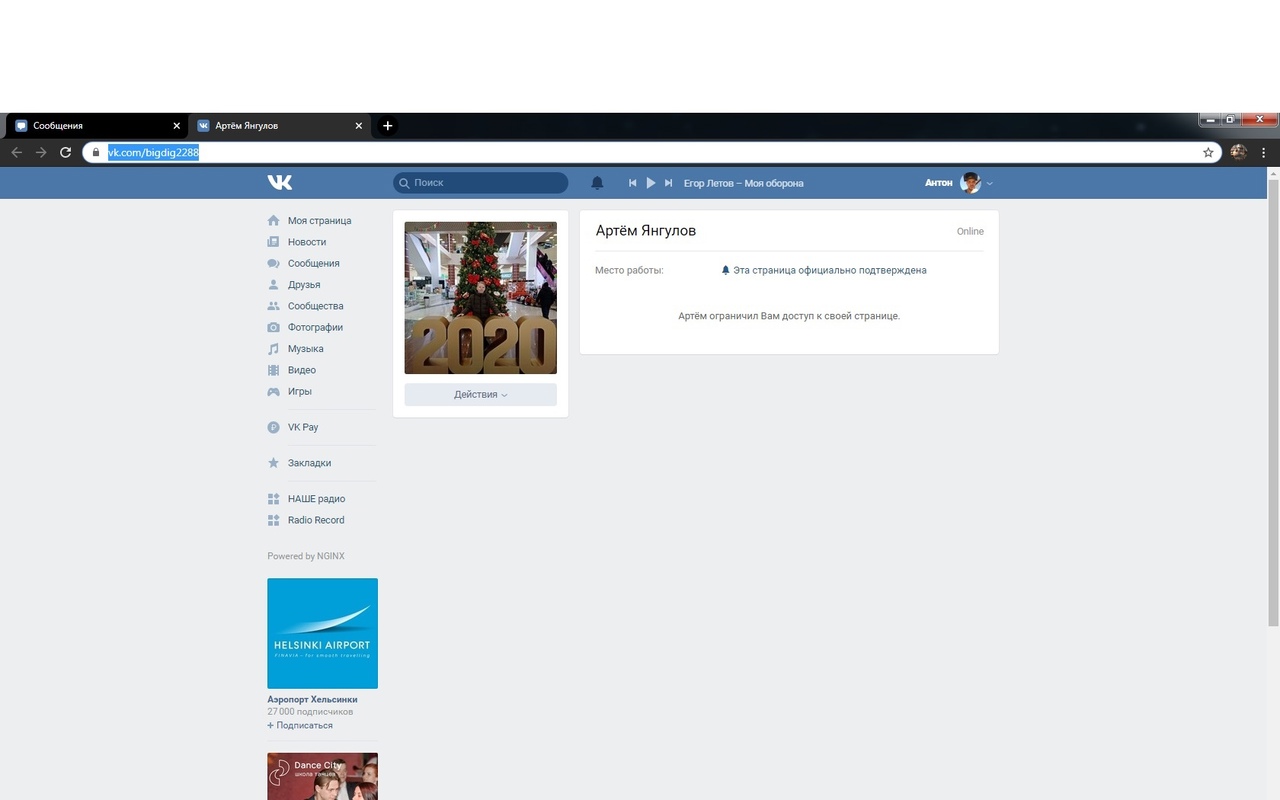Click inside the Поиск search field

click(485, 183)
